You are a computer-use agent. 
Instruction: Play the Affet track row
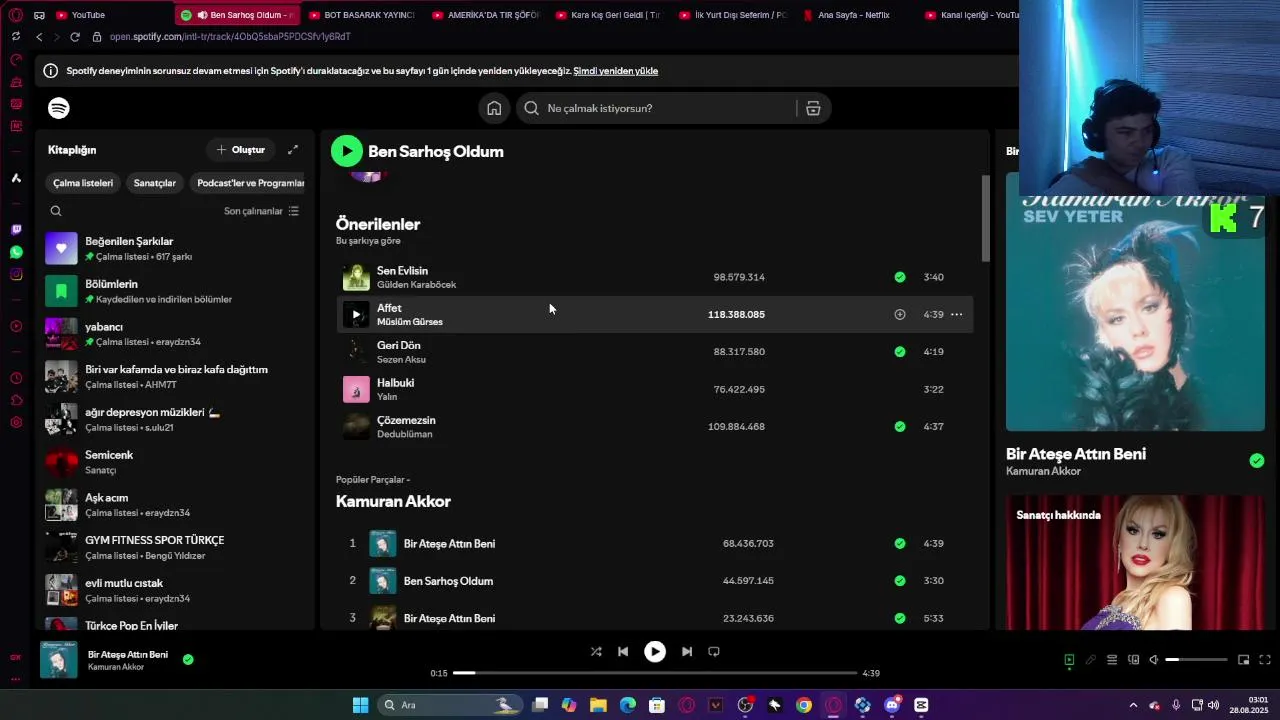(655, 314)
